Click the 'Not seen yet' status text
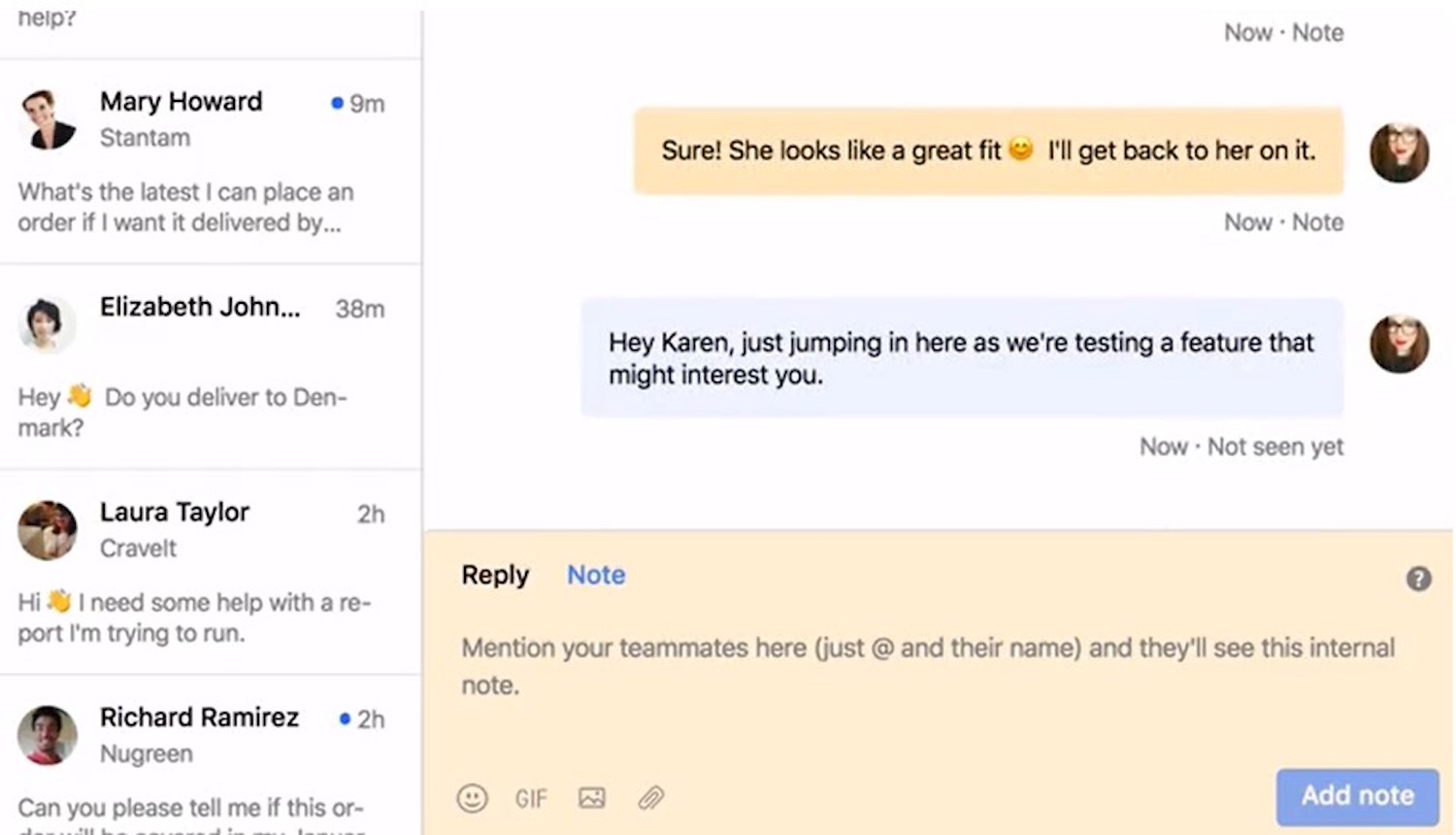The image size is (1456, 835). [1274, 447]
